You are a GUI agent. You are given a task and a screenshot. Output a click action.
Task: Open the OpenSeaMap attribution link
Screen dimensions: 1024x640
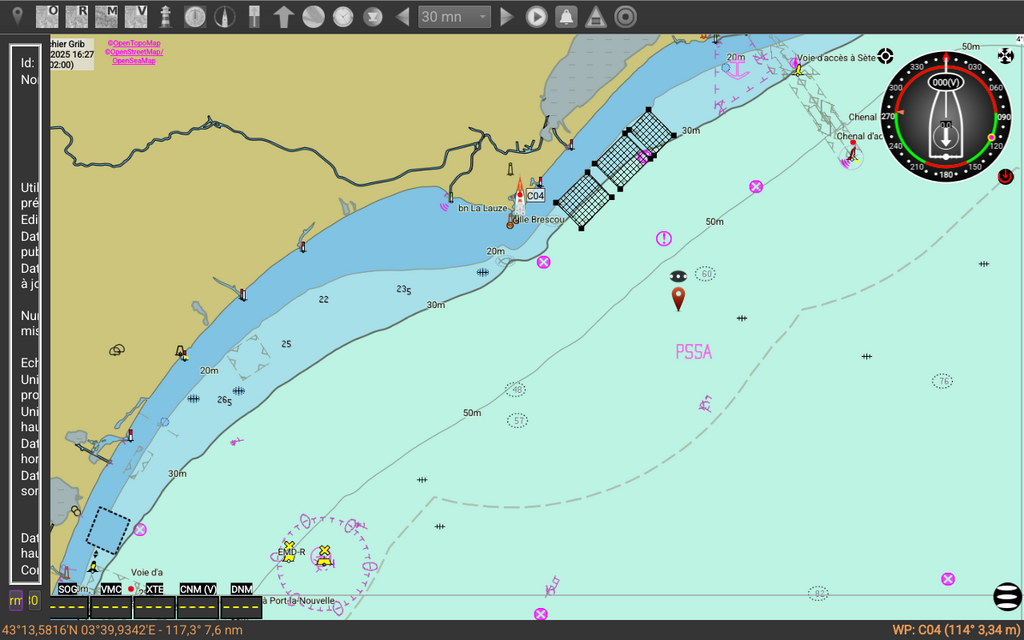(x=134, y=61)
